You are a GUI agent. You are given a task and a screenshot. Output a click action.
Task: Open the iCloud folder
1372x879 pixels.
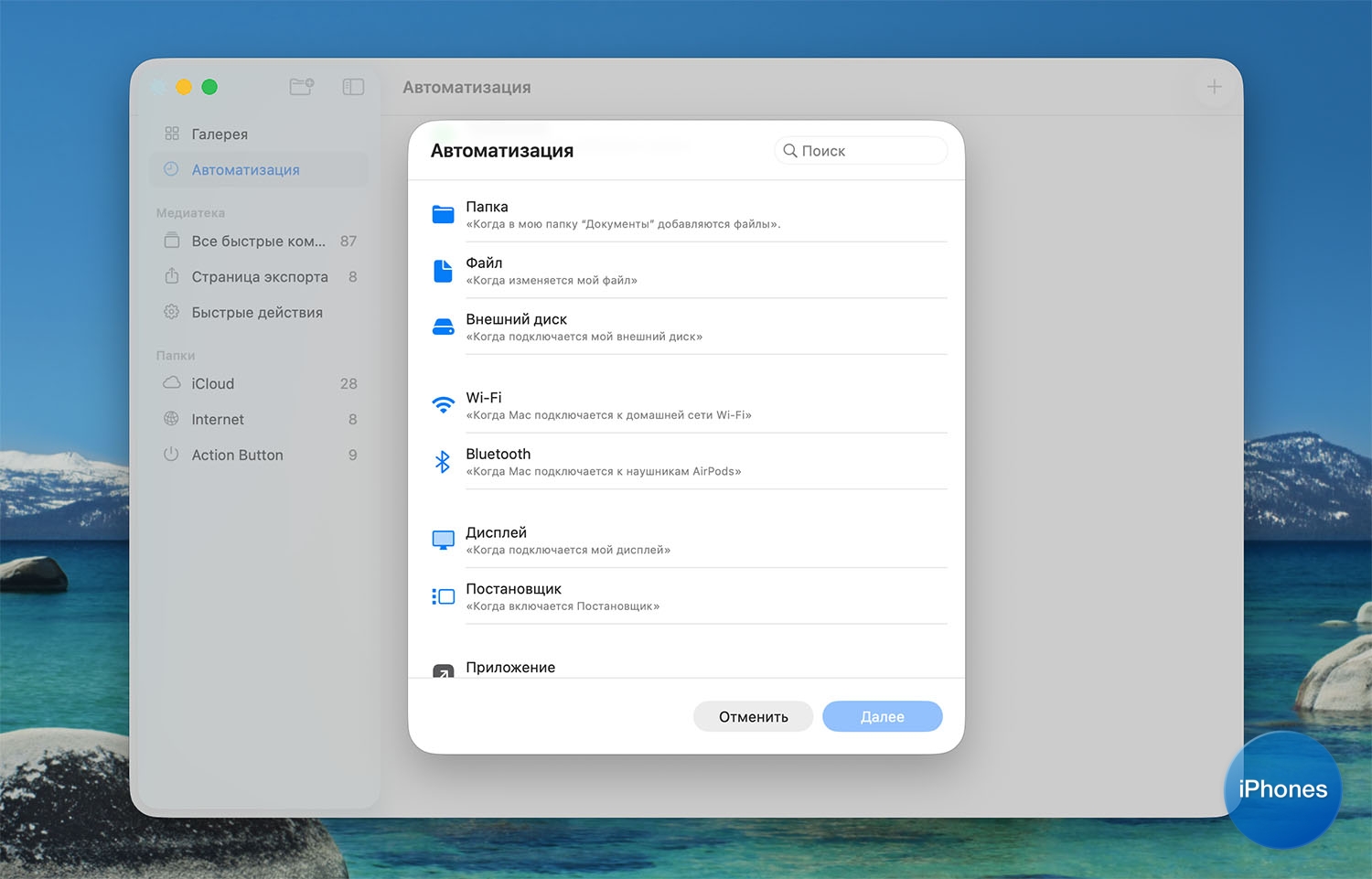[x=213, y=383]
